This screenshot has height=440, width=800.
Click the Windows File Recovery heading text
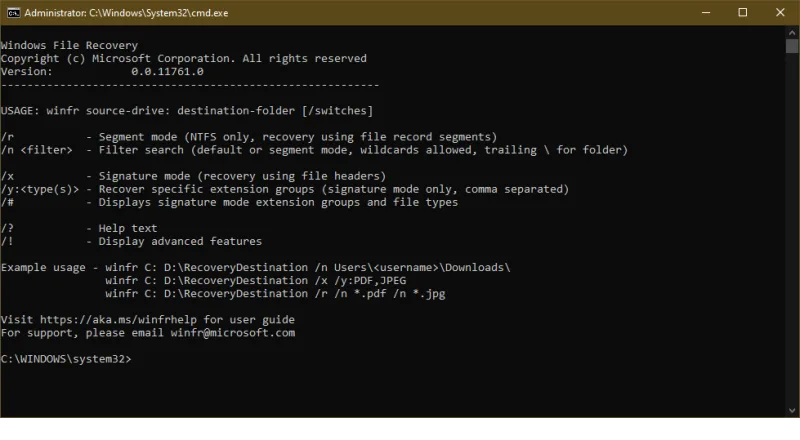pyautogui.click(x=69, y=45)
